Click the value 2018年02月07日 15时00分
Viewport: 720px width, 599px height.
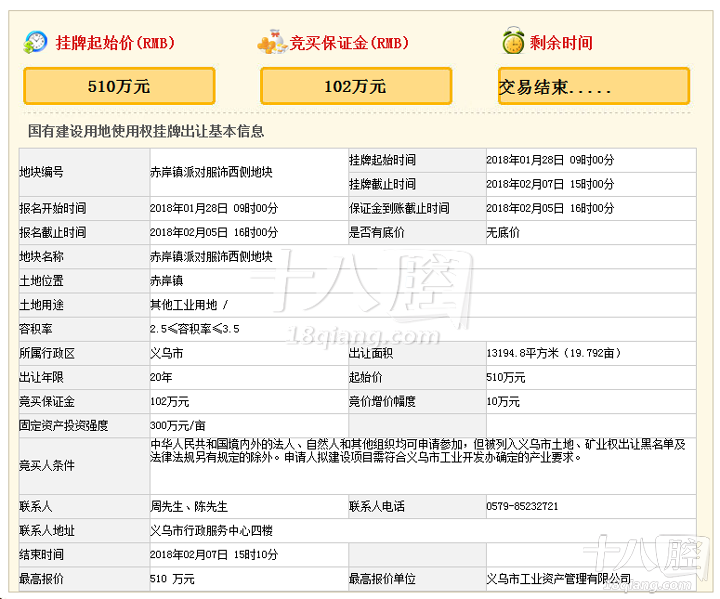[550, 184]
